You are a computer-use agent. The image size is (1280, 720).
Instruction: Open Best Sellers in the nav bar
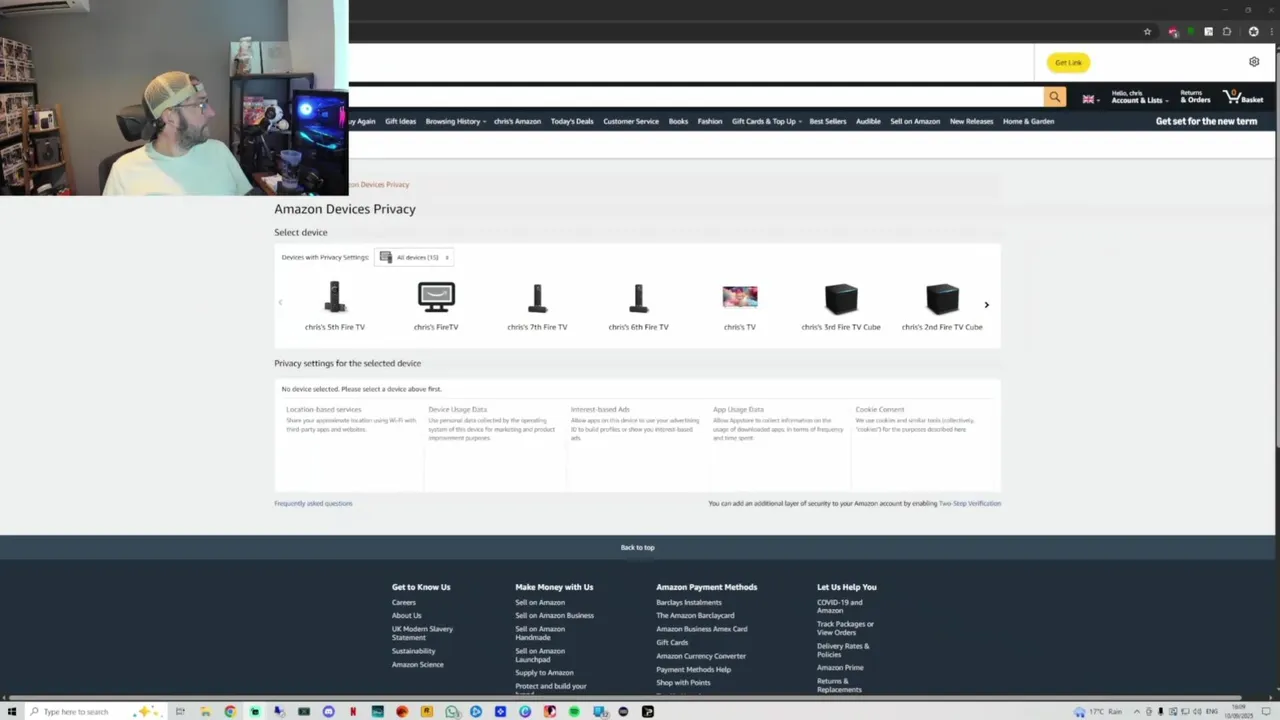click(x=828, y=122)
